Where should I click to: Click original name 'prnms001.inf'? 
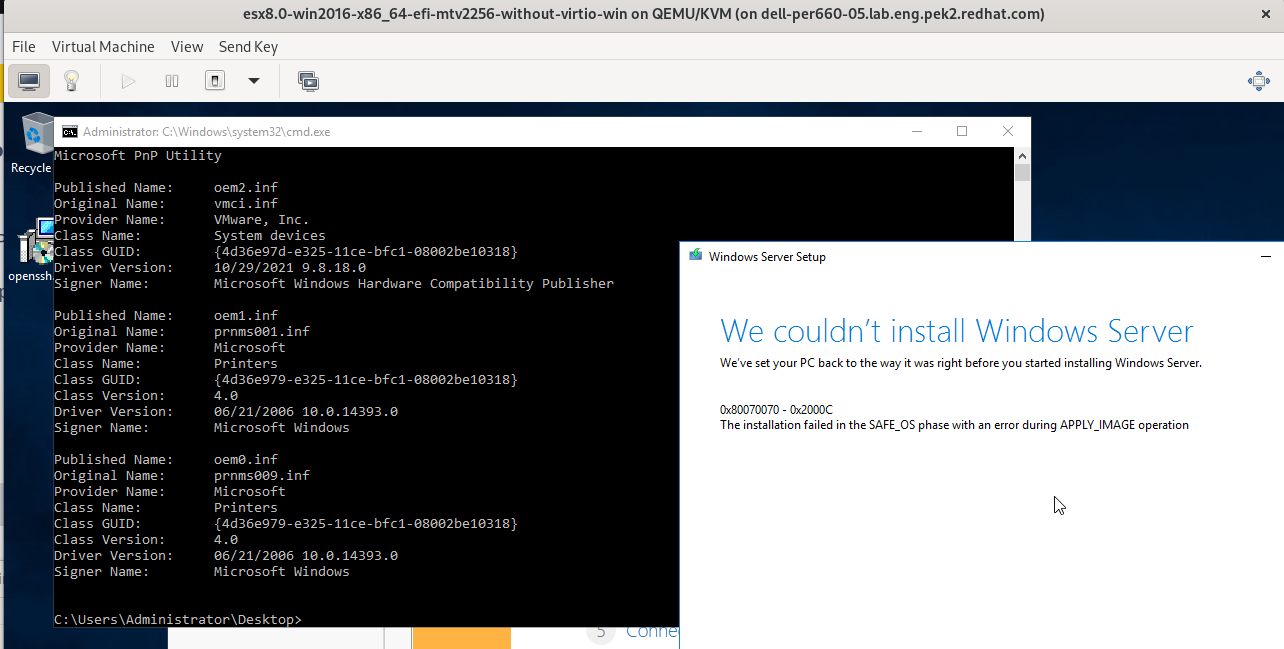[262, 331]
